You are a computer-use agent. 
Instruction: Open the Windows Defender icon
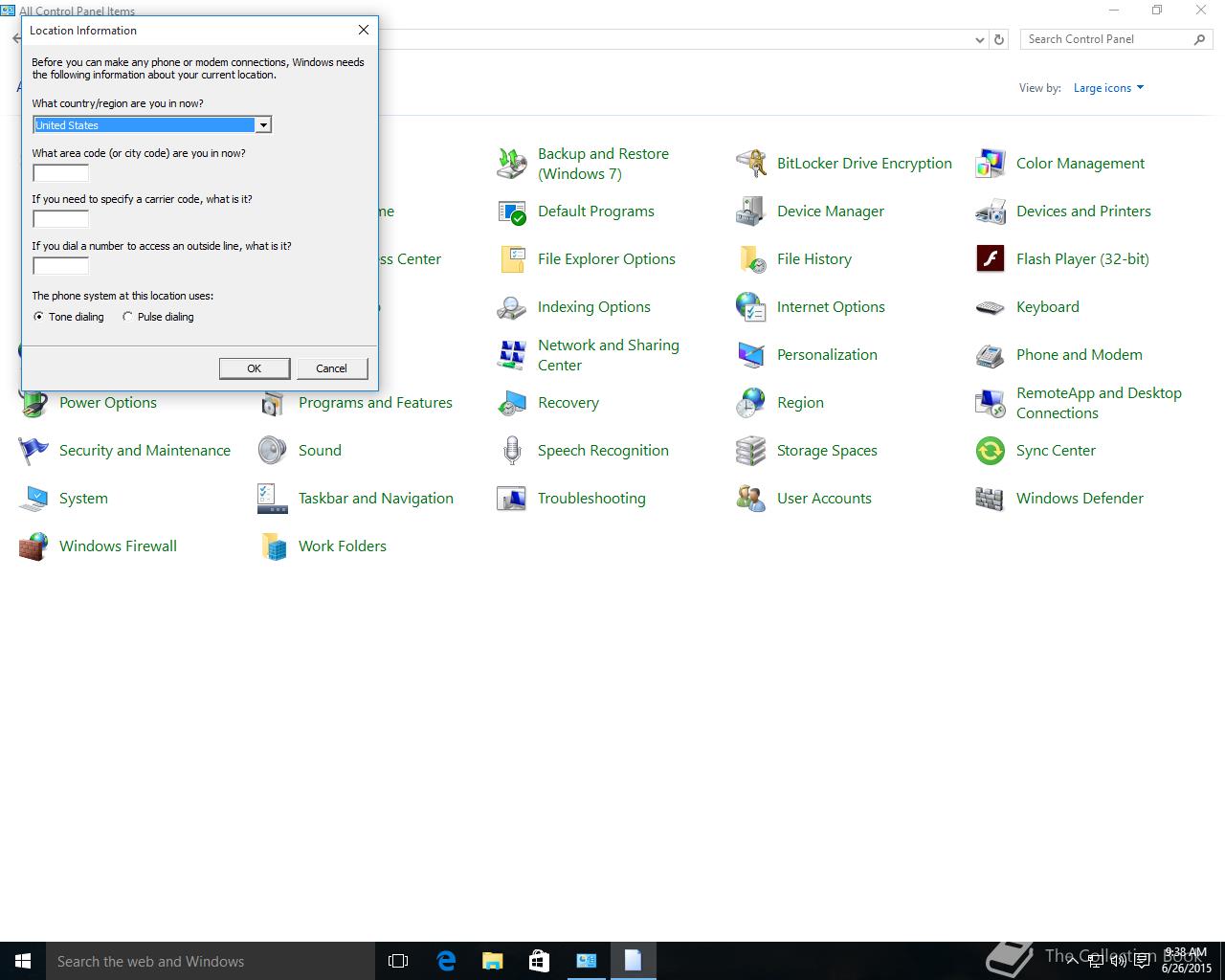991,499
